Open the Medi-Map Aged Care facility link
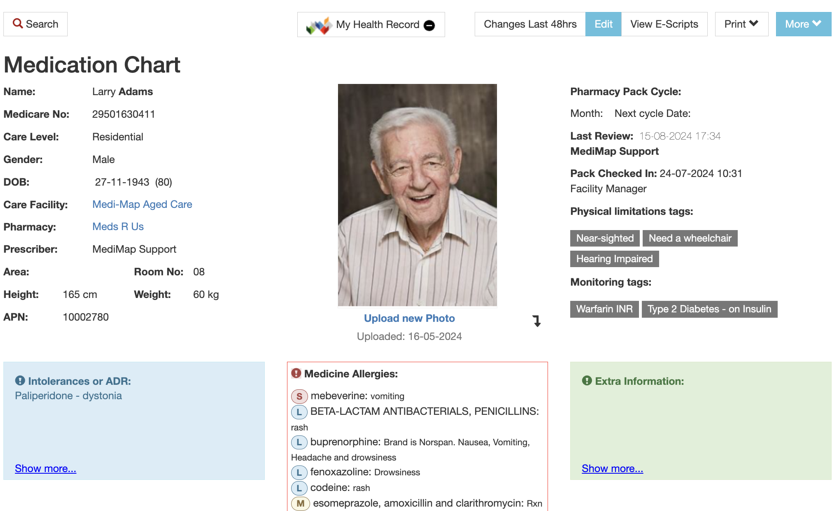834x511 pixels. (142, 204)
